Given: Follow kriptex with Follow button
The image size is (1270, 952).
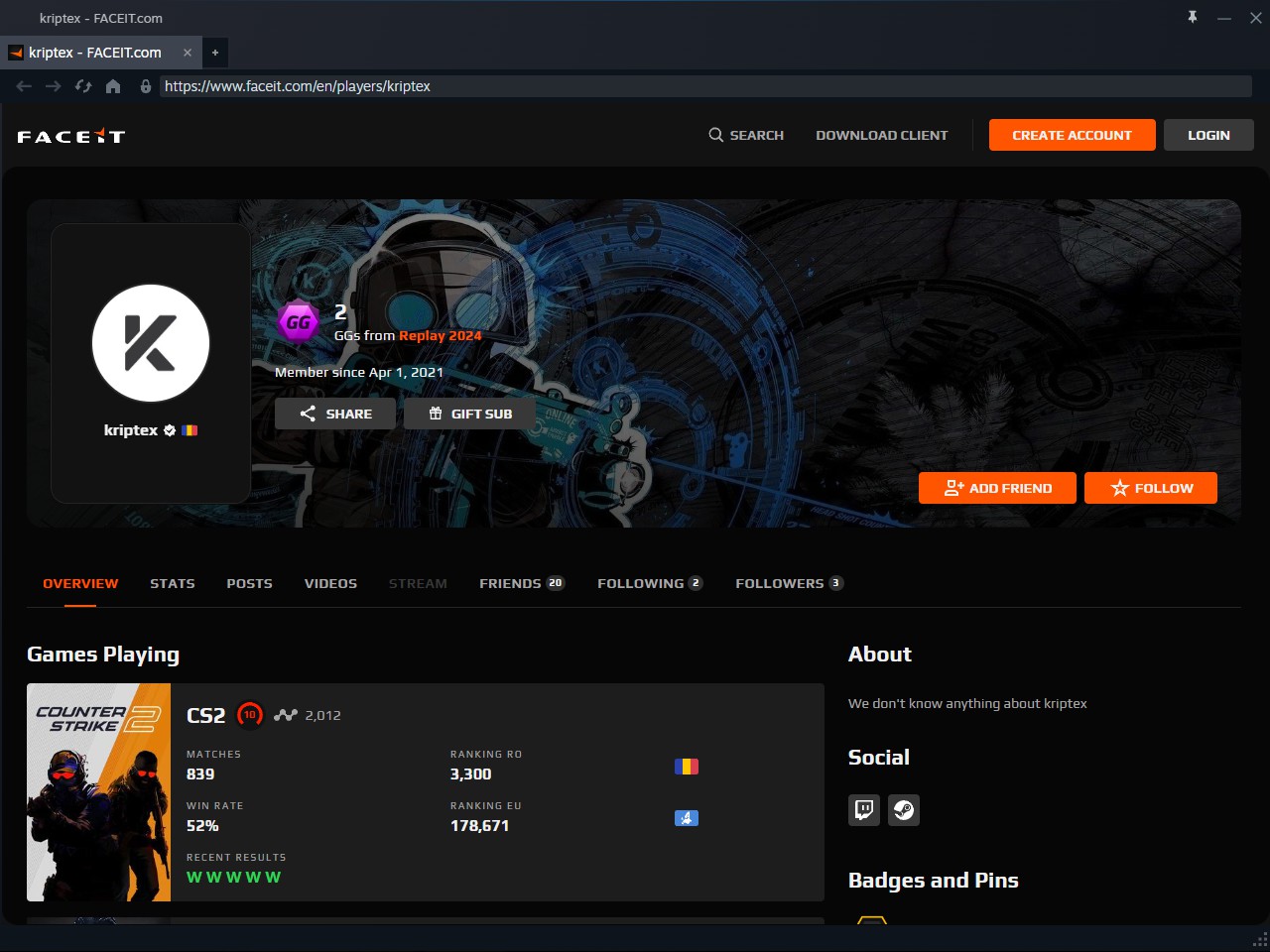Looking at the screenshot, I should (x=1151, y=488).
